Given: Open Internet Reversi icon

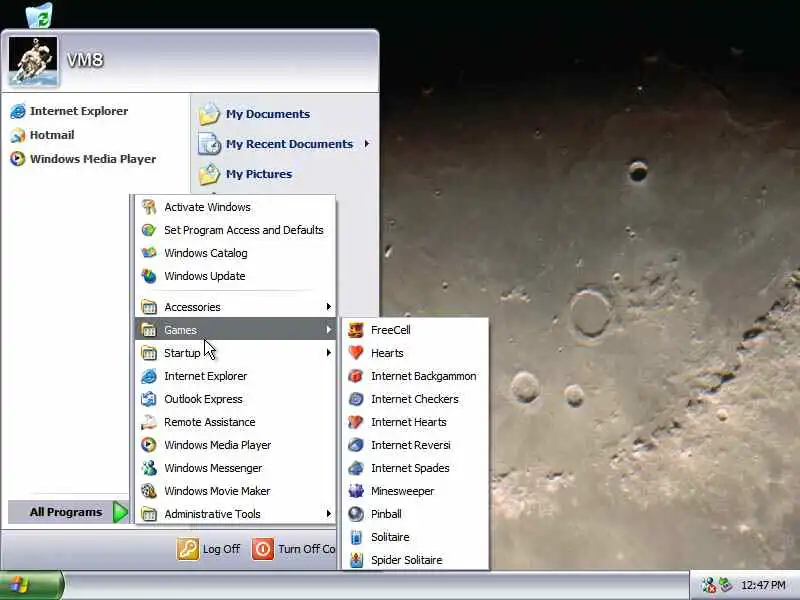Looking at the screenshot, I should click(x=356, y=445).
